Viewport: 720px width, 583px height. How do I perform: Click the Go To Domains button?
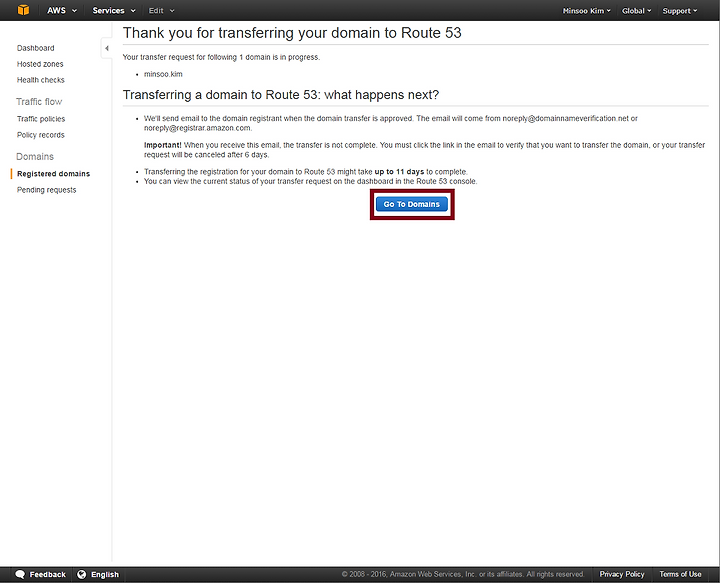412,204
